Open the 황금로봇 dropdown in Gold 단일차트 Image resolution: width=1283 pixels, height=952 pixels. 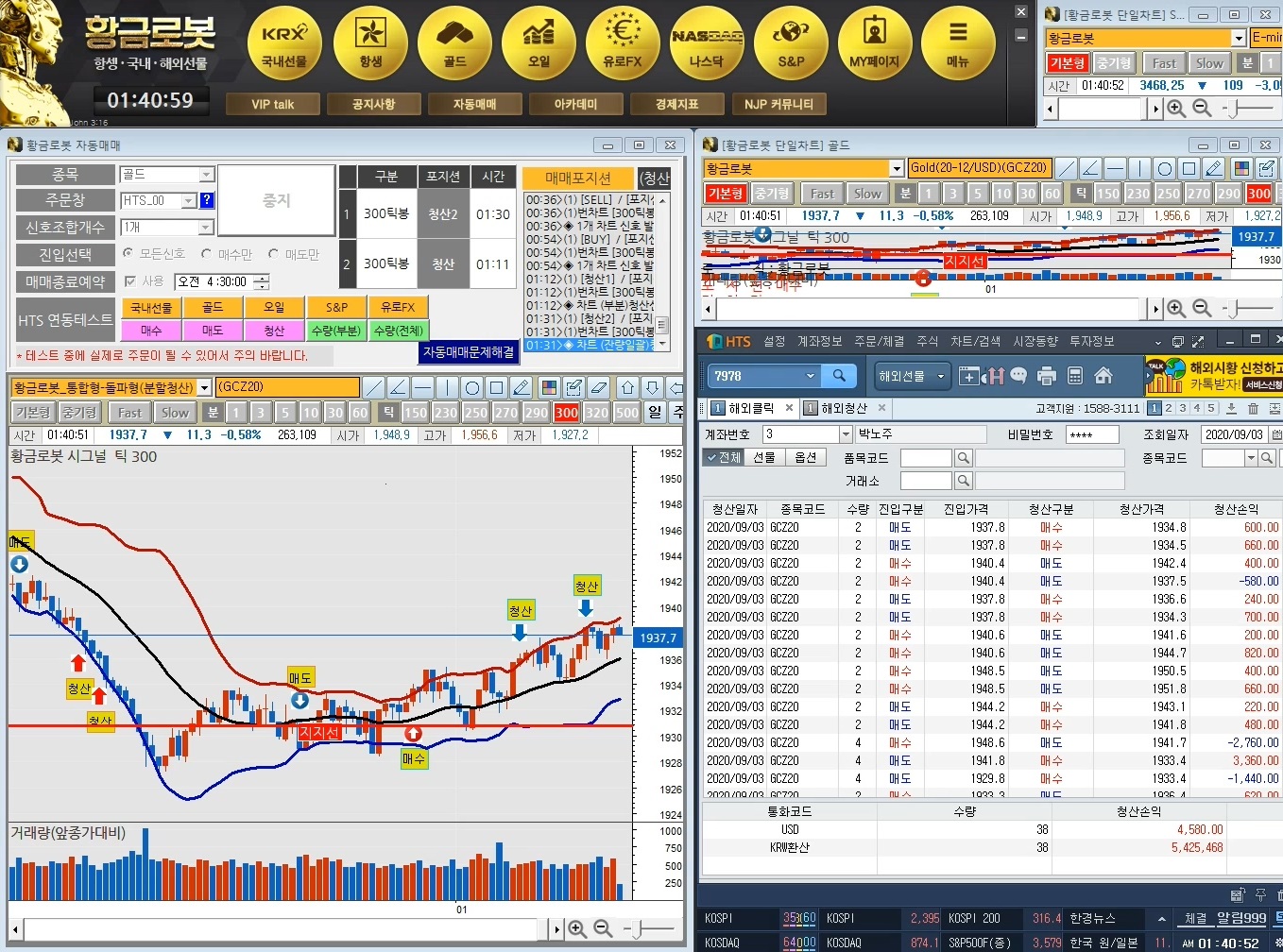pyautogui.click(x=897, y=168)
